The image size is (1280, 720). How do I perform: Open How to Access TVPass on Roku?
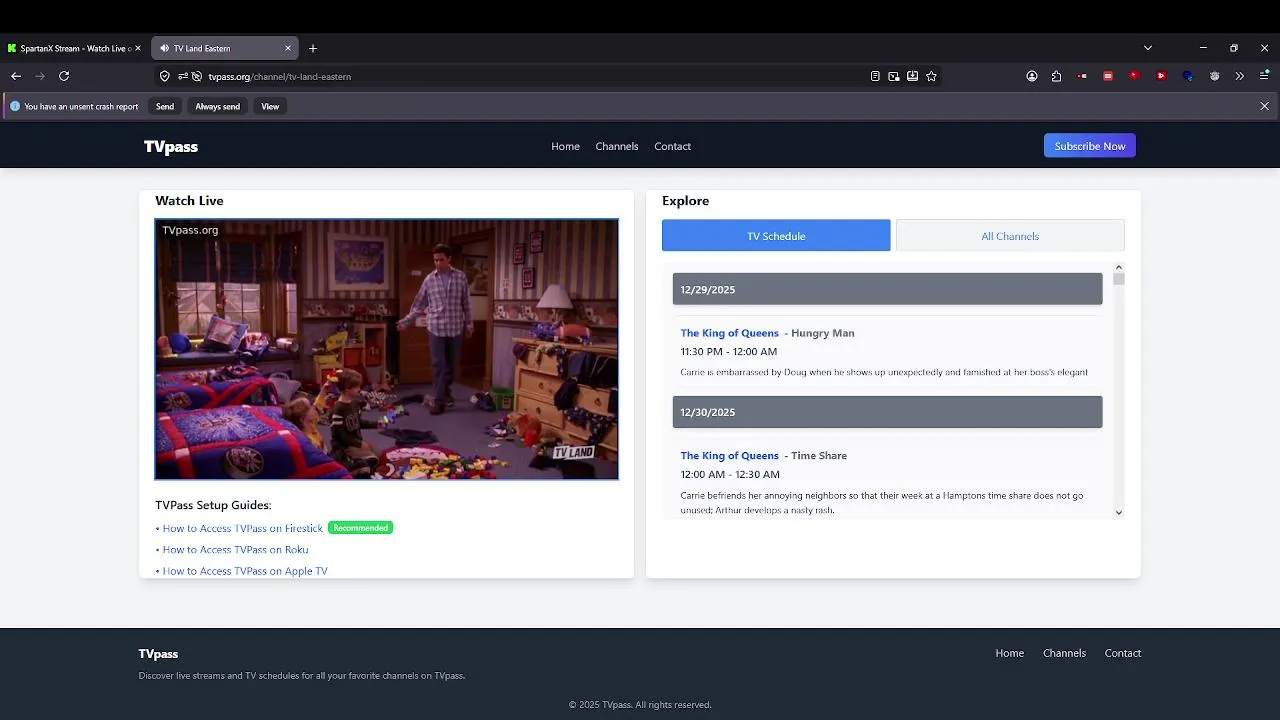point(235,550)
